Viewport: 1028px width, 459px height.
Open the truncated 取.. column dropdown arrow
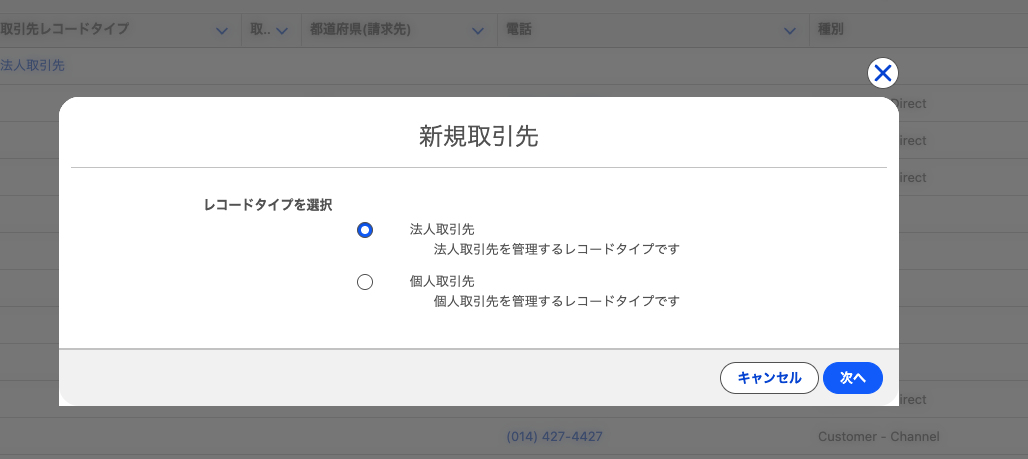(282, 31)
